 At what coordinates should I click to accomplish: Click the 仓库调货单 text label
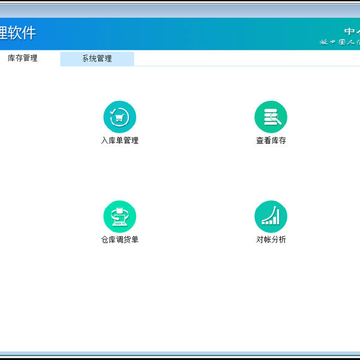click(120, 240)
